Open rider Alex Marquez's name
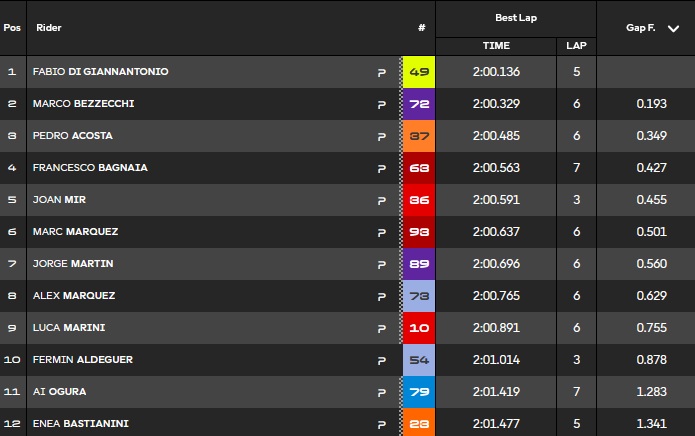Screen dimensions: 695x436 point(74,296)
